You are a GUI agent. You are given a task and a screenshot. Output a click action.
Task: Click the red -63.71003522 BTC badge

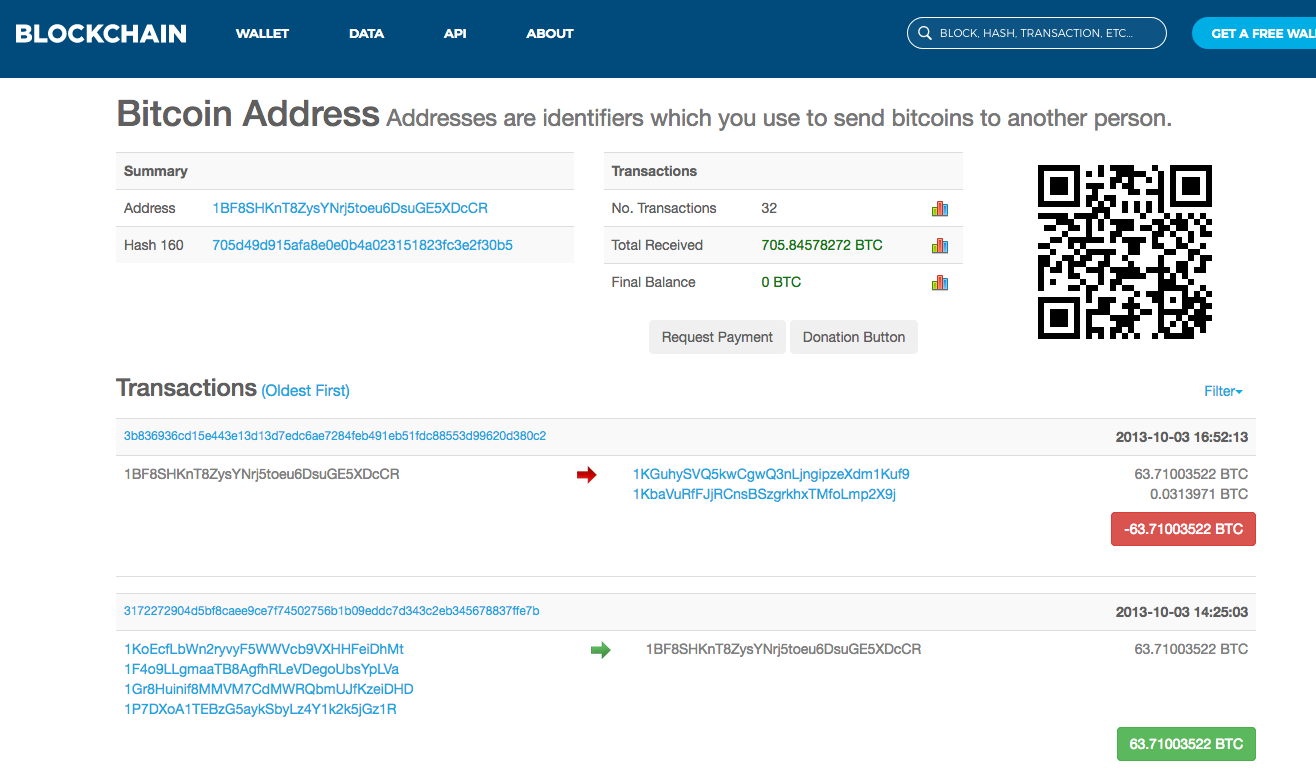(1183, 529)
